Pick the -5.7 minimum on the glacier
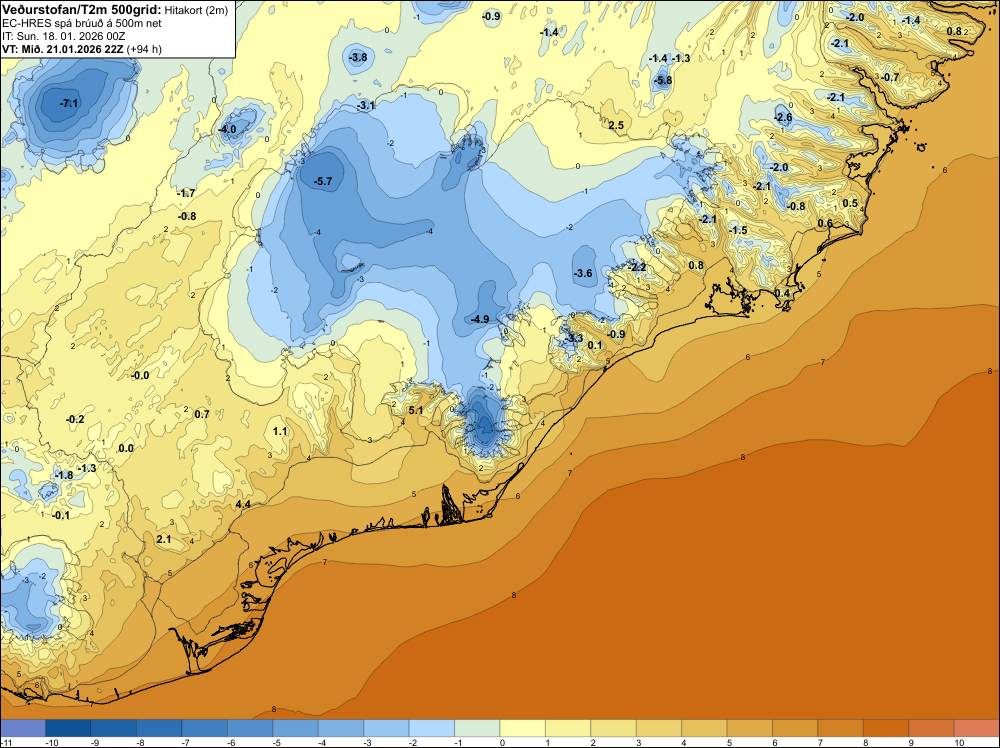The height and width of the screenshot is (748, 1000). [x=323, y=182]
